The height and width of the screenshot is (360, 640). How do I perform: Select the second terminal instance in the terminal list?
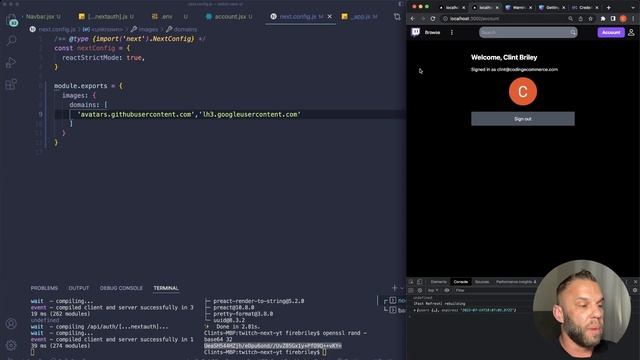click(x=395, y=310)
